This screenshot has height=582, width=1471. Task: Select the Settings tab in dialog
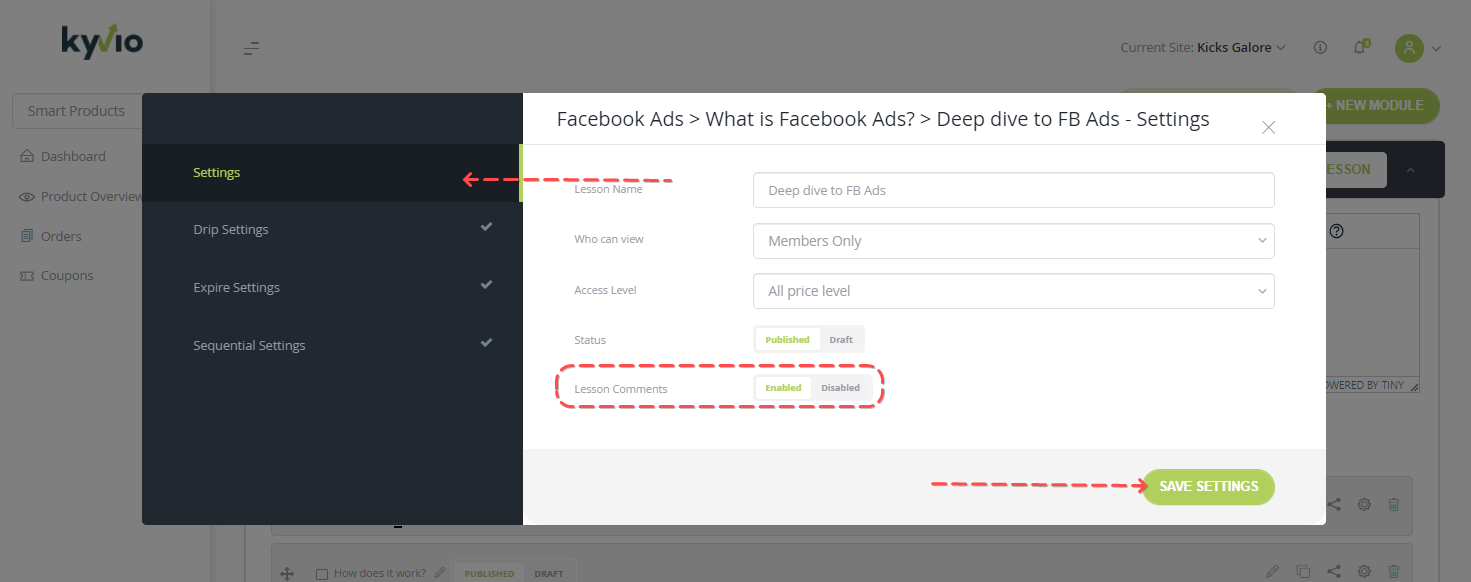331,173
